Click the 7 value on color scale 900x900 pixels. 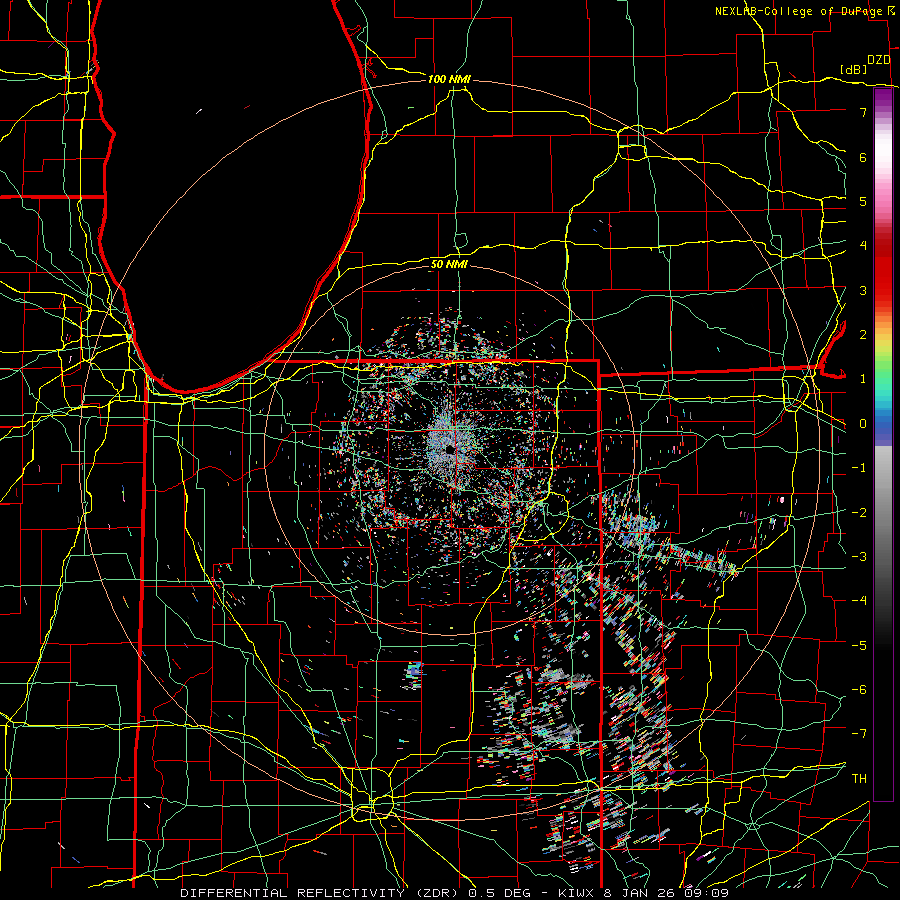tap(863, 112)
